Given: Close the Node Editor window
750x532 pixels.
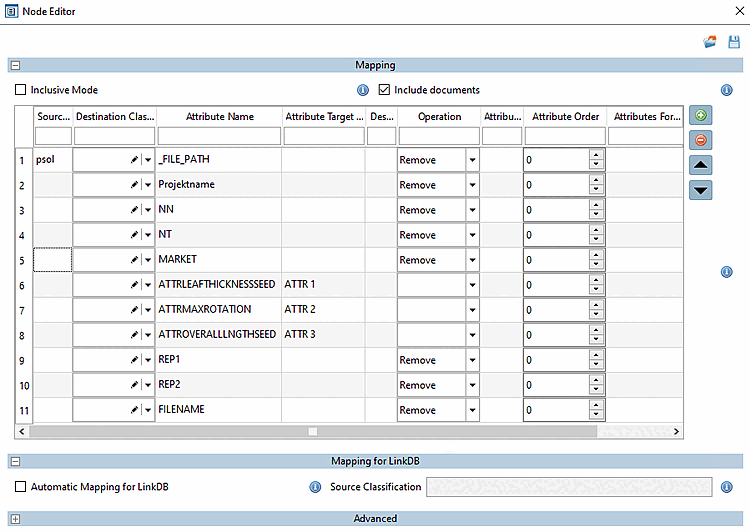Looking at the screenshot, I should coord(739,11).
